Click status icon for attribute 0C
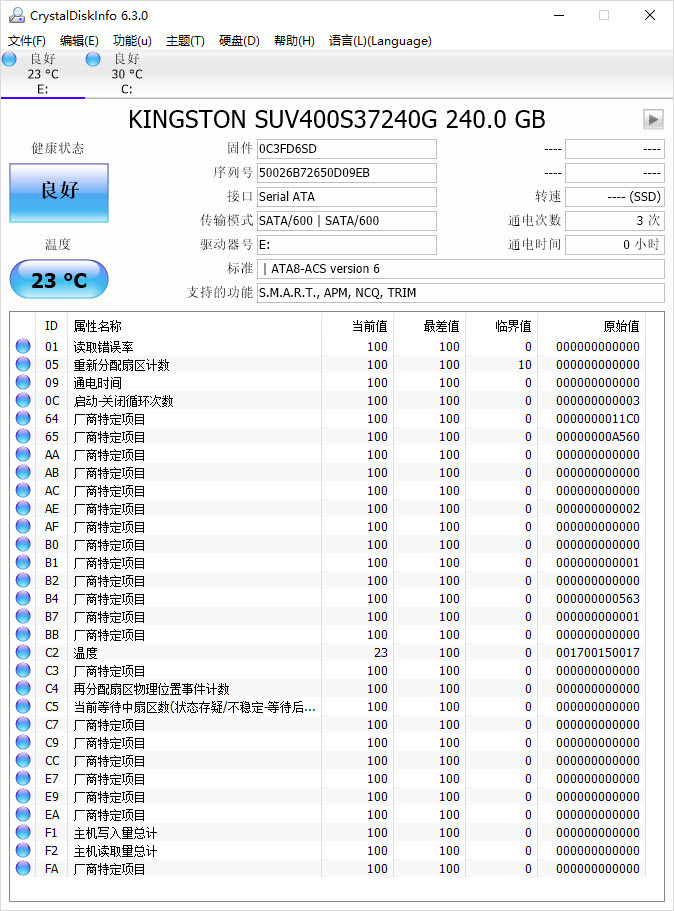The height and width of the screenshot is (911, 674). pos(23,400)
